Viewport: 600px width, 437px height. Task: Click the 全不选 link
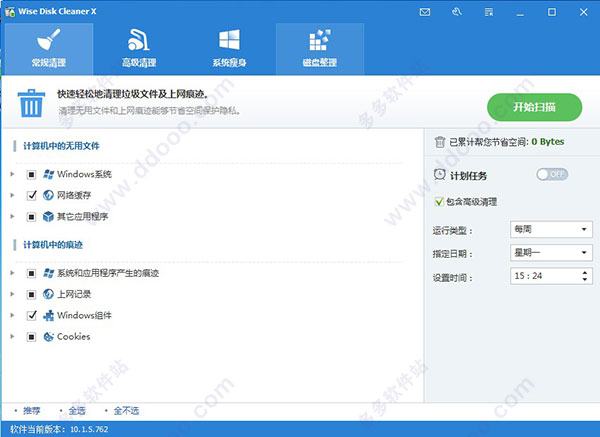(x=126, y=411)
